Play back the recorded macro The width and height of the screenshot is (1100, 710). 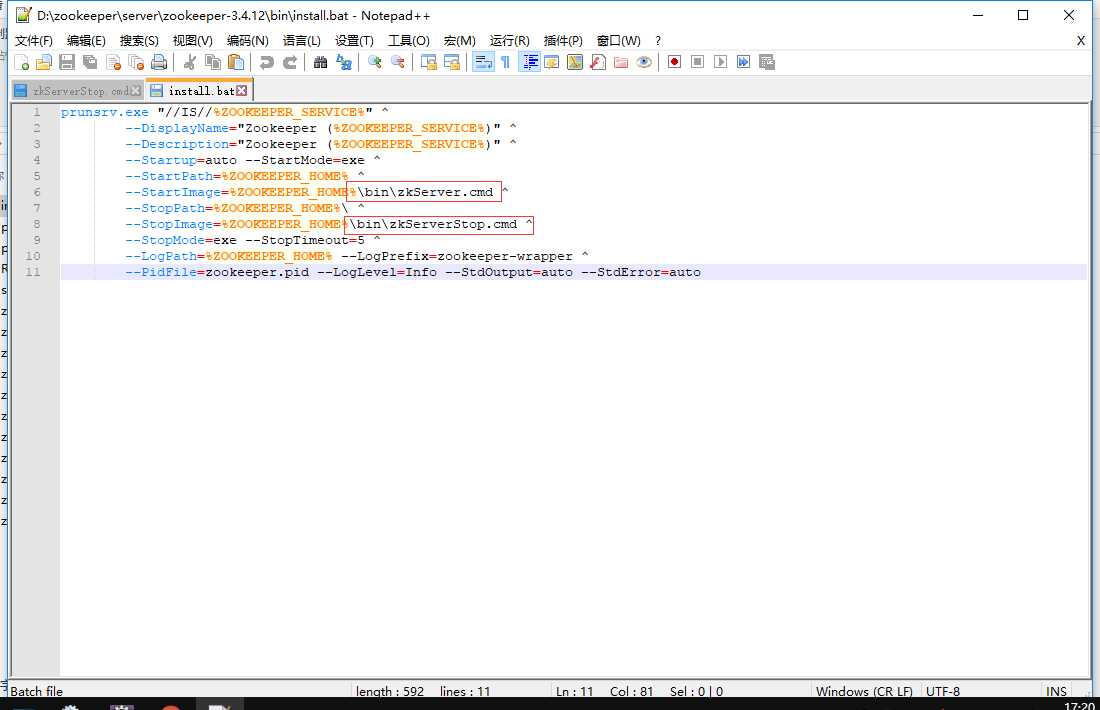click(720, 62)
